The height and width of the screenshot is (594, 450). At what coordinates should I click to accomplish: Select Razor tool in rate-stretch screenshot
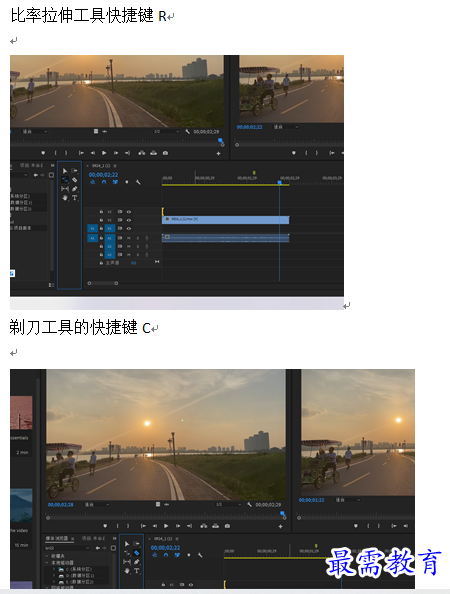coord(75,180)
